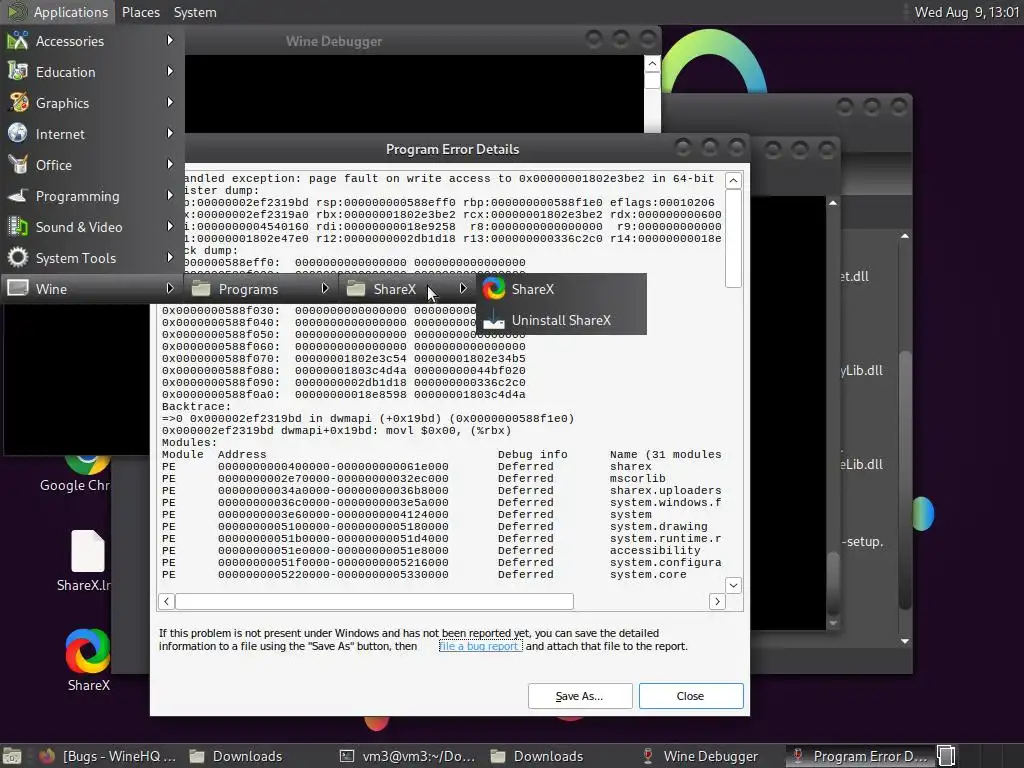The height and width of the screenshot is (768, 1024).
Task: Open the Places menu
Action: point(141,12)
